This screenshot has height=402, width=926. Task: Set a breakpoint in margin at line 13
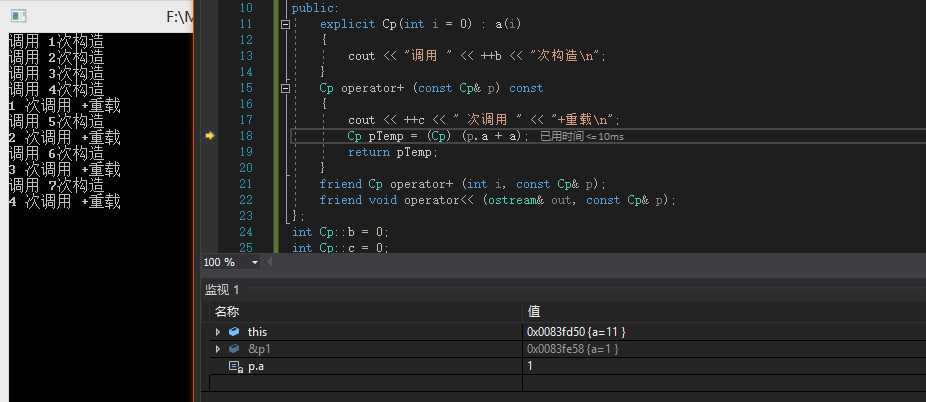210,56
